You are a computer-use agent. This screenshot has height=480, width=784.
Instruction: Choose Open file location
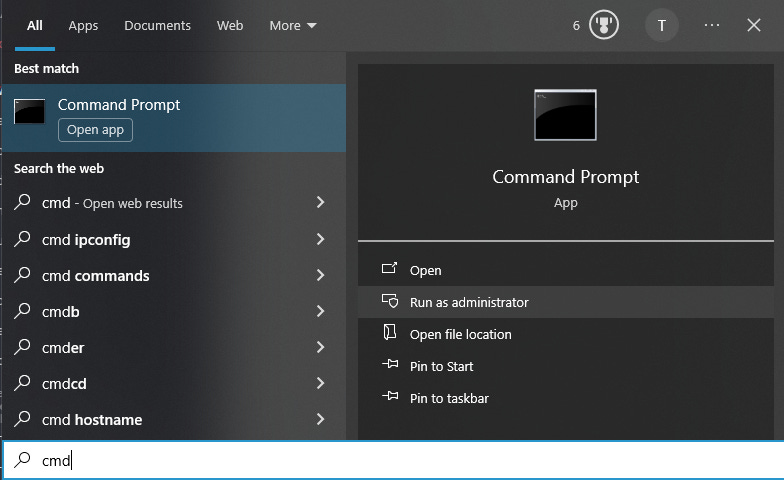566,334
